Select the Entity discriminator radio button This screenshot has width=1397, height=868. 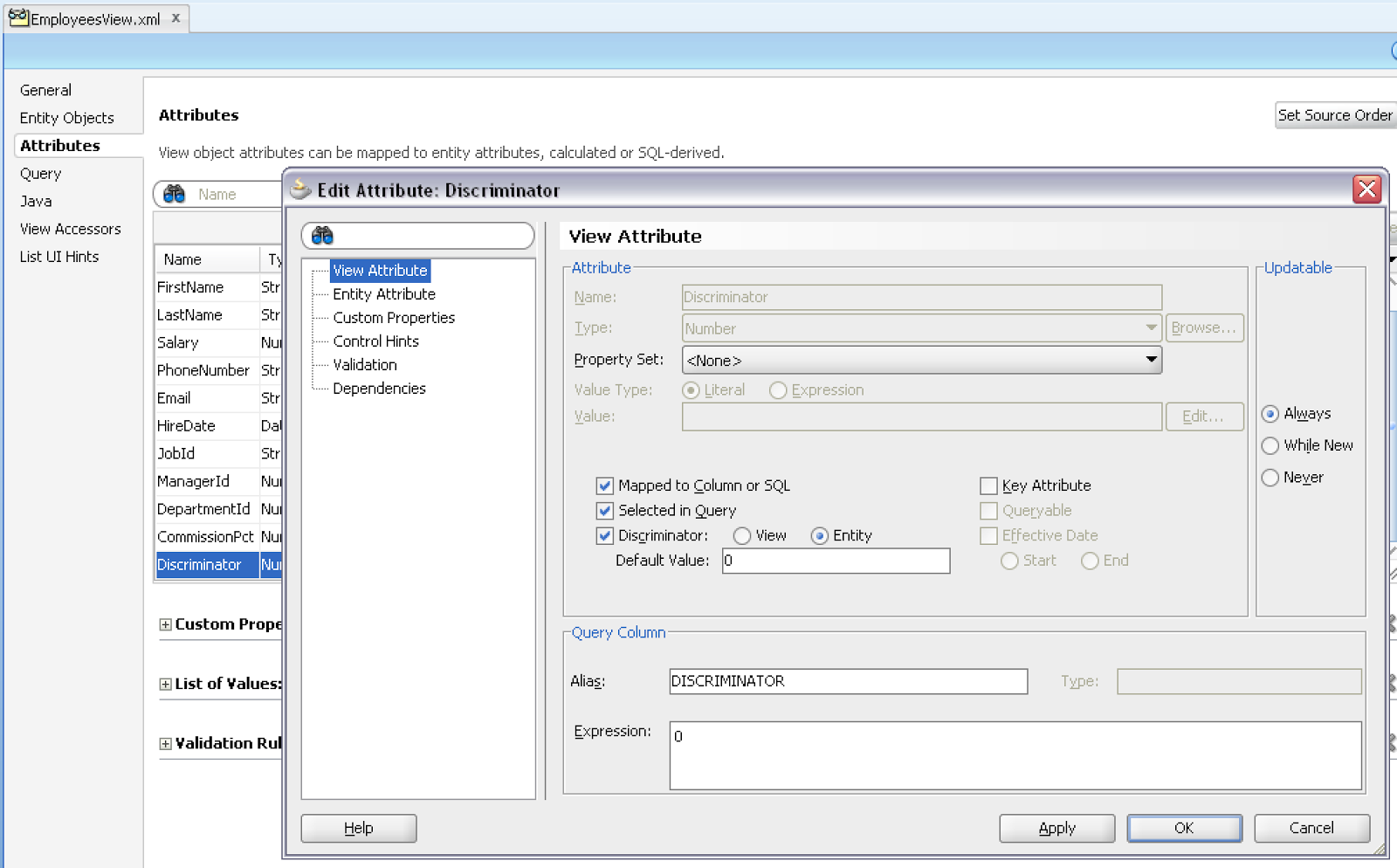pyautogui.click(x=819, y=536)
